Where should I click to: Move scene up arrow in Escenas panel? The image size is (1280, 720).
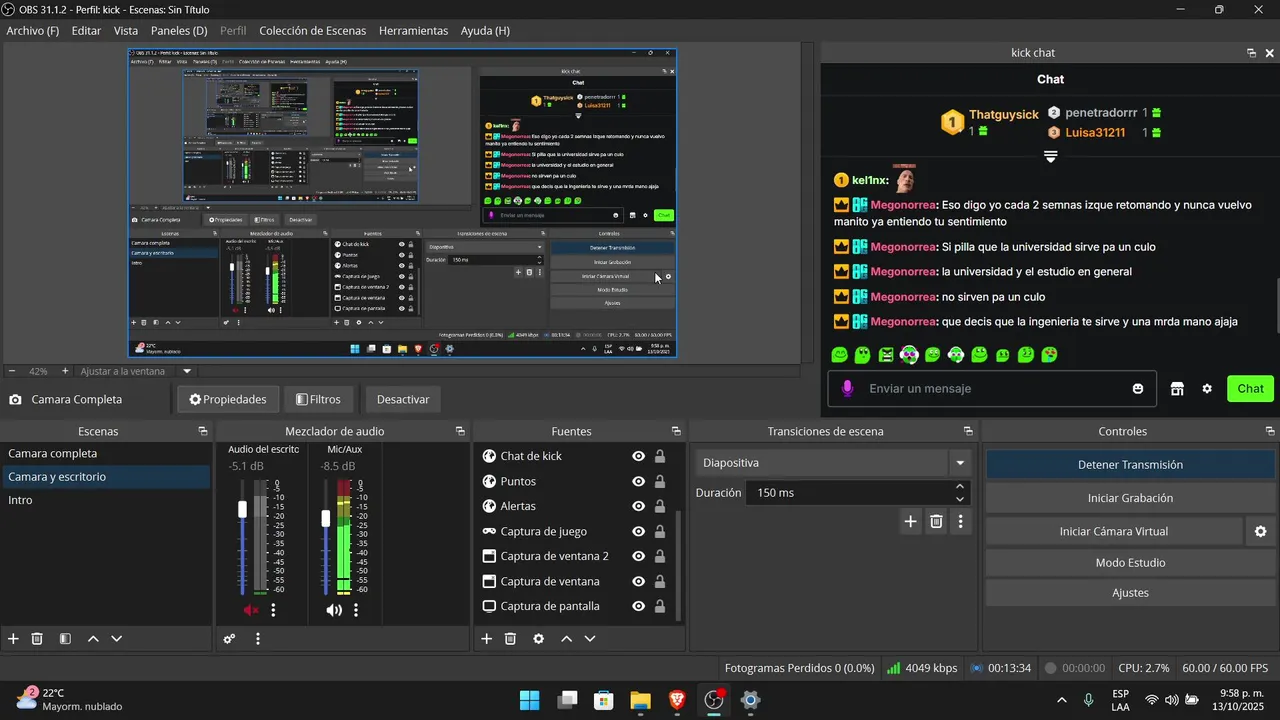(x=93, y=639)
